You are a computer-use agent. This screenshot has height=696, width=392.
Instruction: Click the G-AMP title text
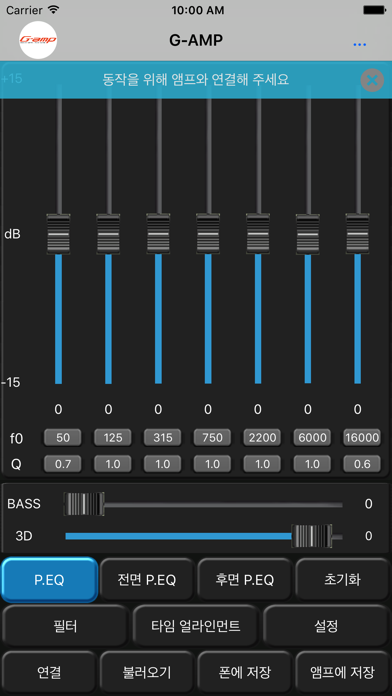click(x=196, y=40)
